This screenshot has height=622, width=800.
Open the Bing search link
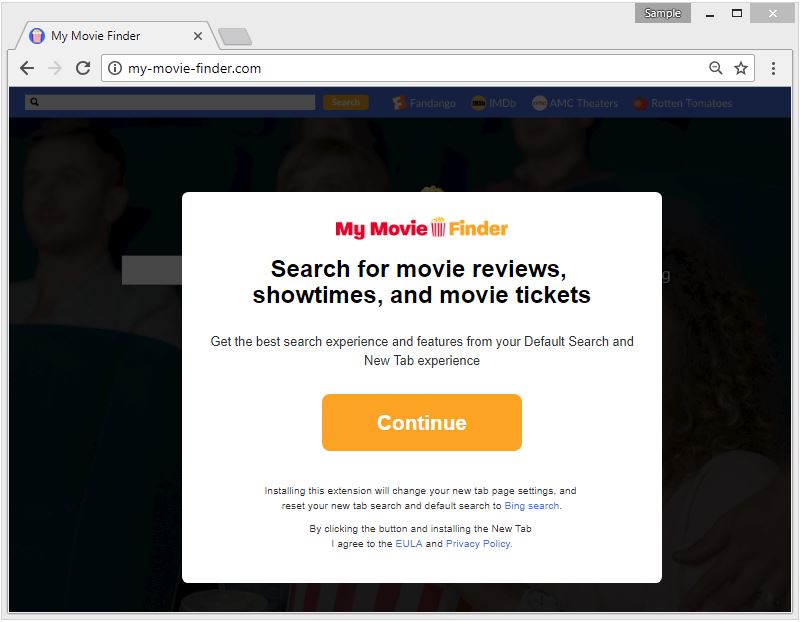(532, 506)
